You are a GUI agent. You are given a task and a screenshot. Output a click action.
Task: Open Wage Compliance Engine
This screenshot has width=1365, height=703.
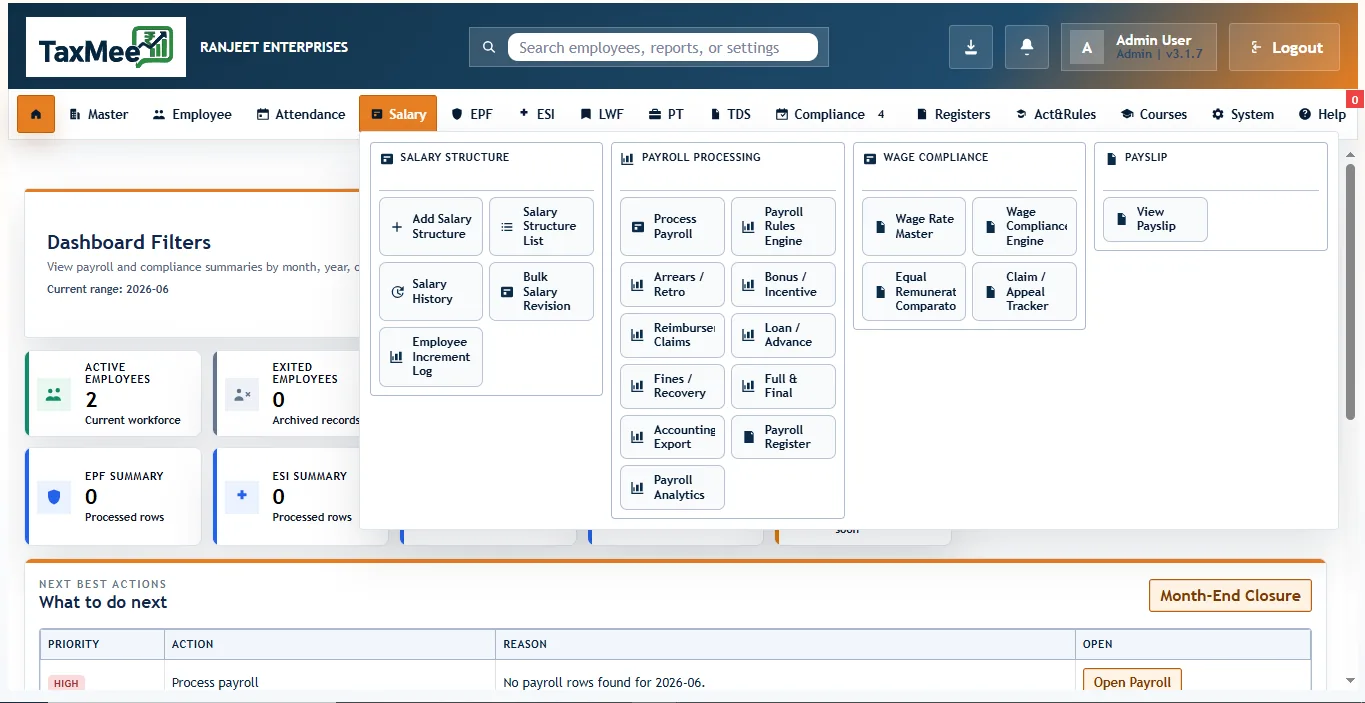[x=1025, y=226]
